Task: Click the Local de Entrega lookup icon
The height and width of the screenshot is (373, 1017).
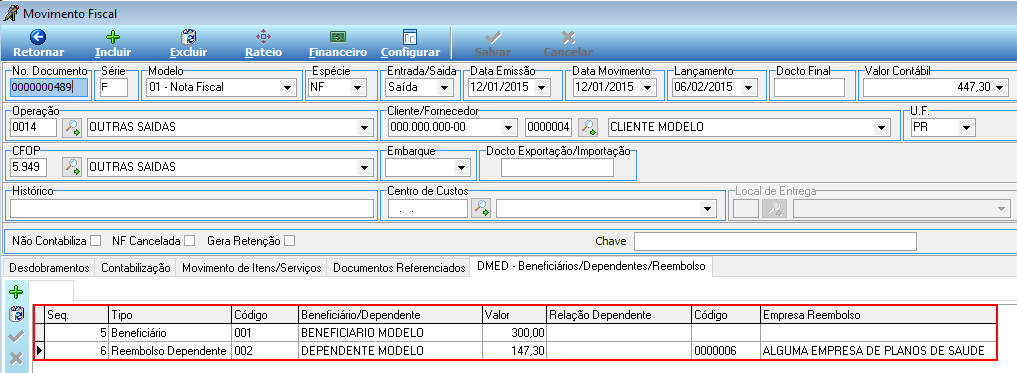Action: pos(773,208)
